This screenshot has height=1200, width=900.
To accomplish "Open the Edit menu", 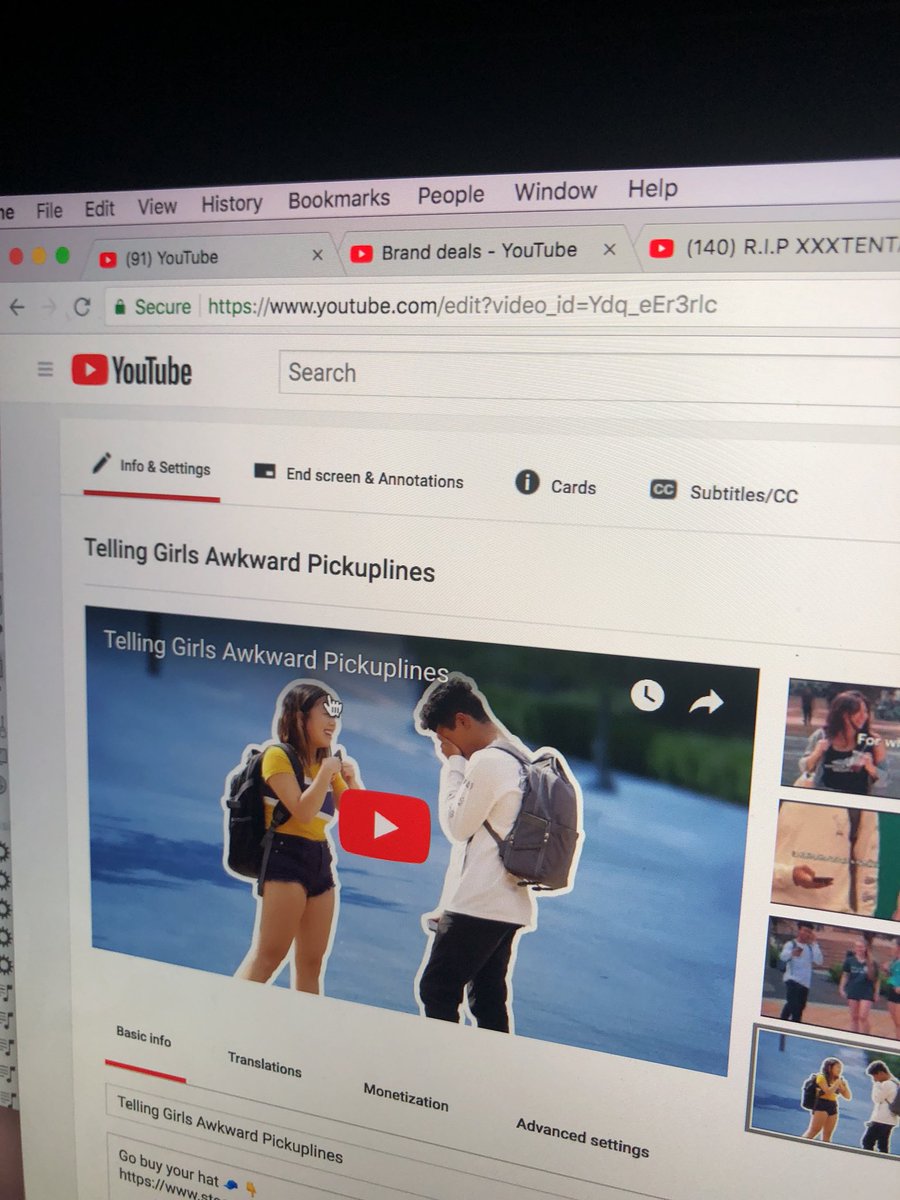I will coord(99,208).
